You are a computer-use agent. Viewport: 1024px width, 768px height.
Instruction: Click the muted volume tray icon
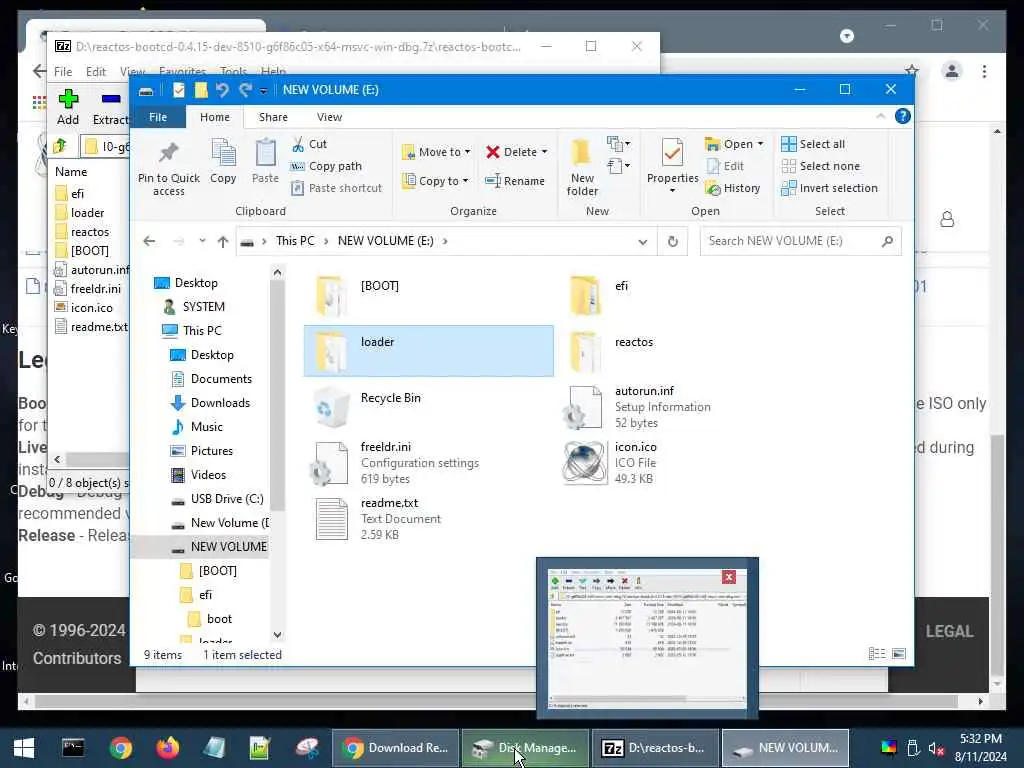pyautogui.click(x=936, y=748)
